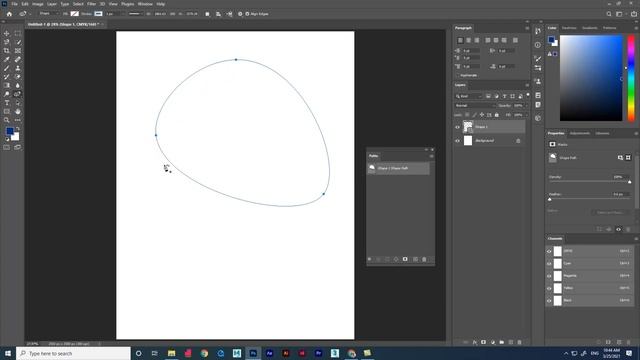Open the Filter menu
640x360 pixels.
coord(91,4)
